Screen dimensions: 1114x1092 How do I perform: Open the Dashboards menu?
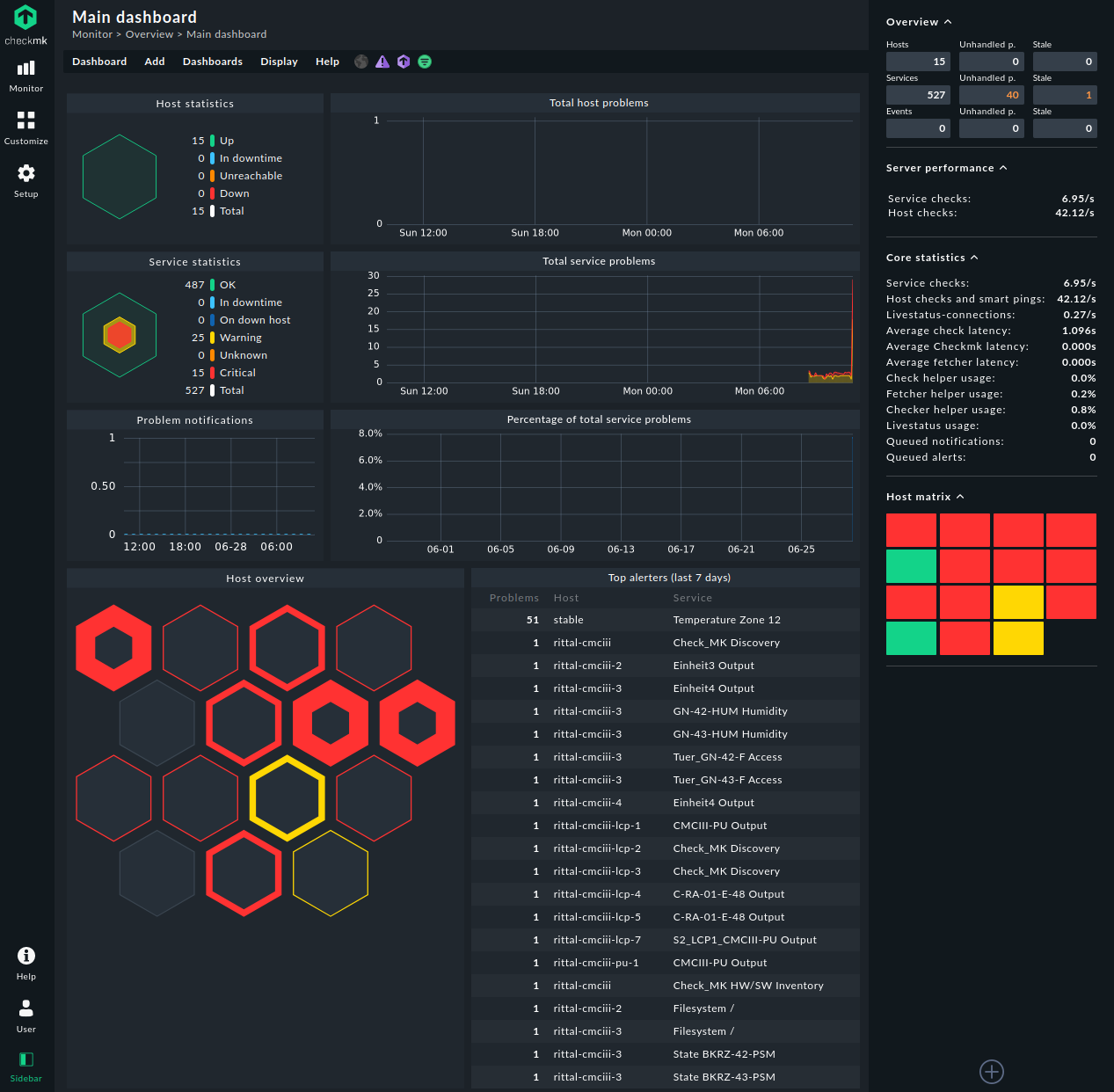[213, 62]
